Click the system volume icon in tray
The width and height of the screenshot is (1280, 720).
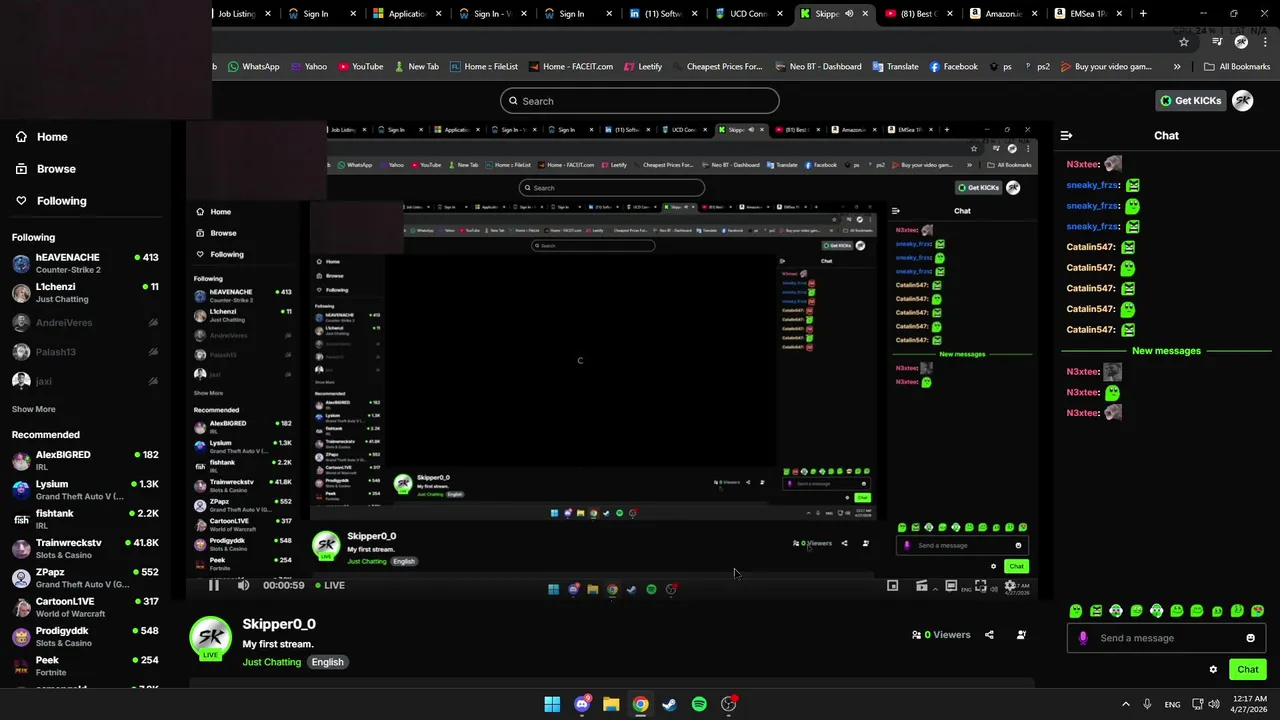coord(1214,704)
